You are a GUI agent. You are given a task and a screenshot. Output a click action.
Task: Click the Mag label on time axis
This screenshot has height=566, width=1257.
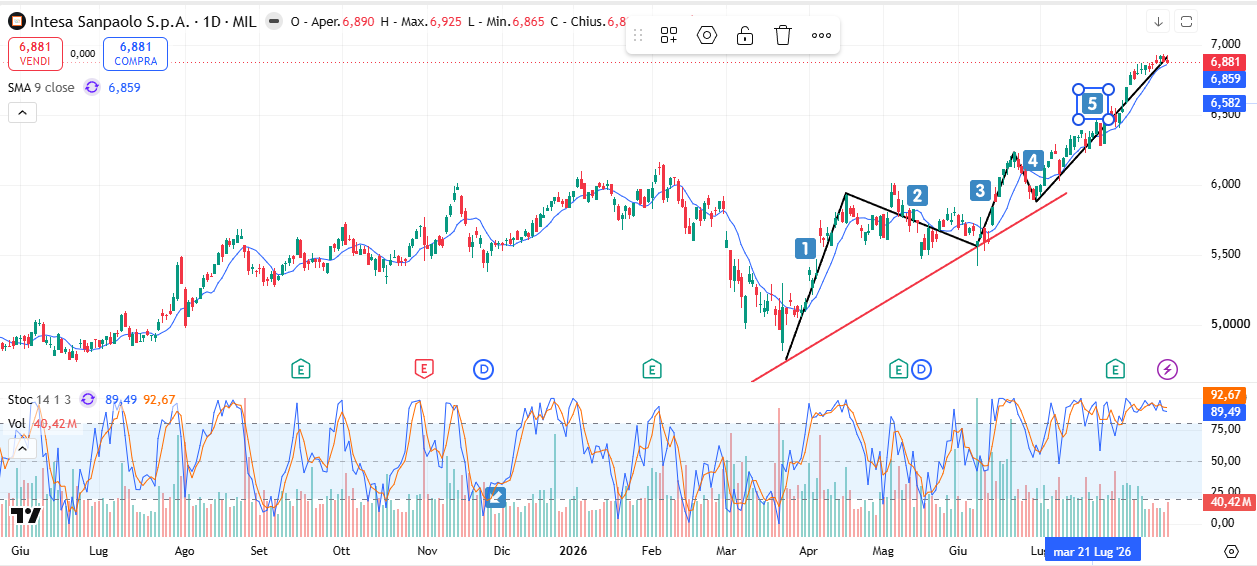pos(882,551)
